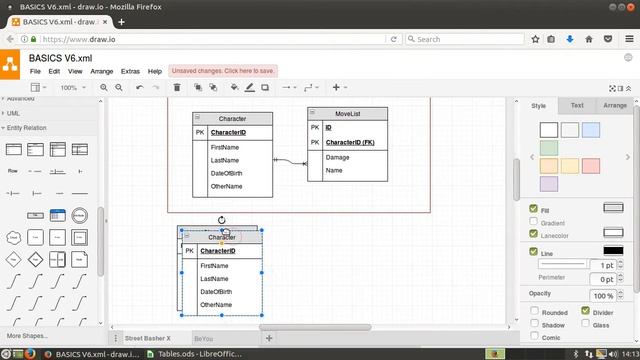This screenshot has height=360, width=640.
Task: Open a new Firefox tab
Action: [121, 22]
